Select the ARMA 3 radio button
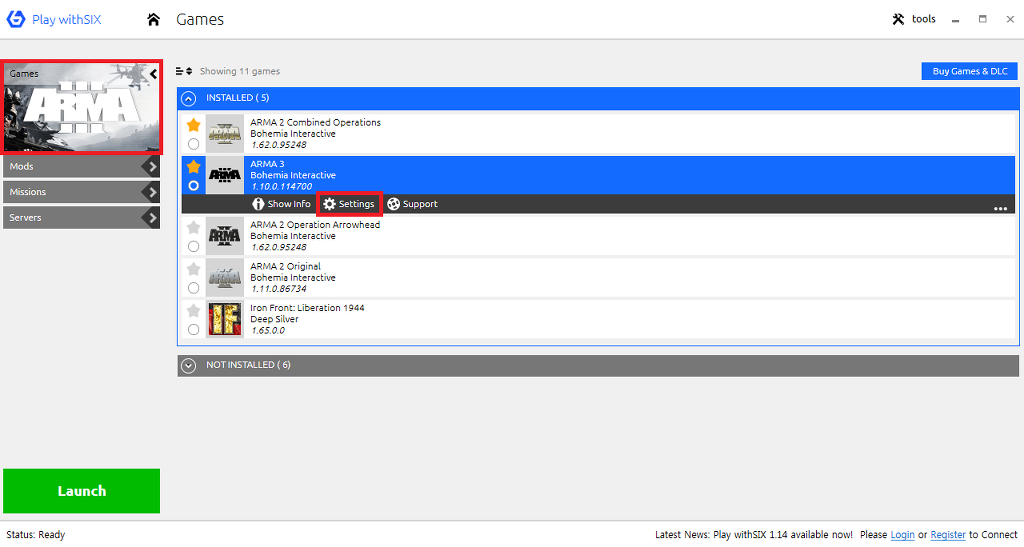 click(193, 185)
